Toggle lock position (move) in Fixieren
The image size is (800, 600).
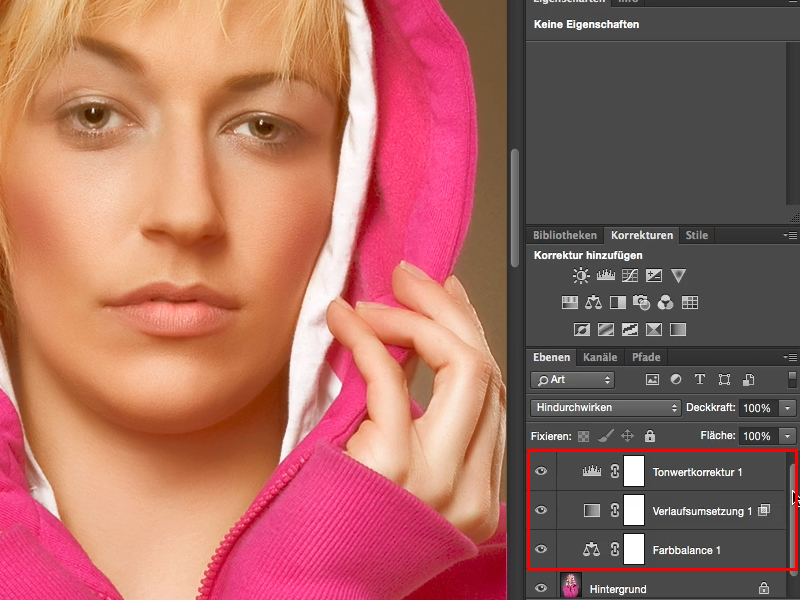click(x=628, y=436)
